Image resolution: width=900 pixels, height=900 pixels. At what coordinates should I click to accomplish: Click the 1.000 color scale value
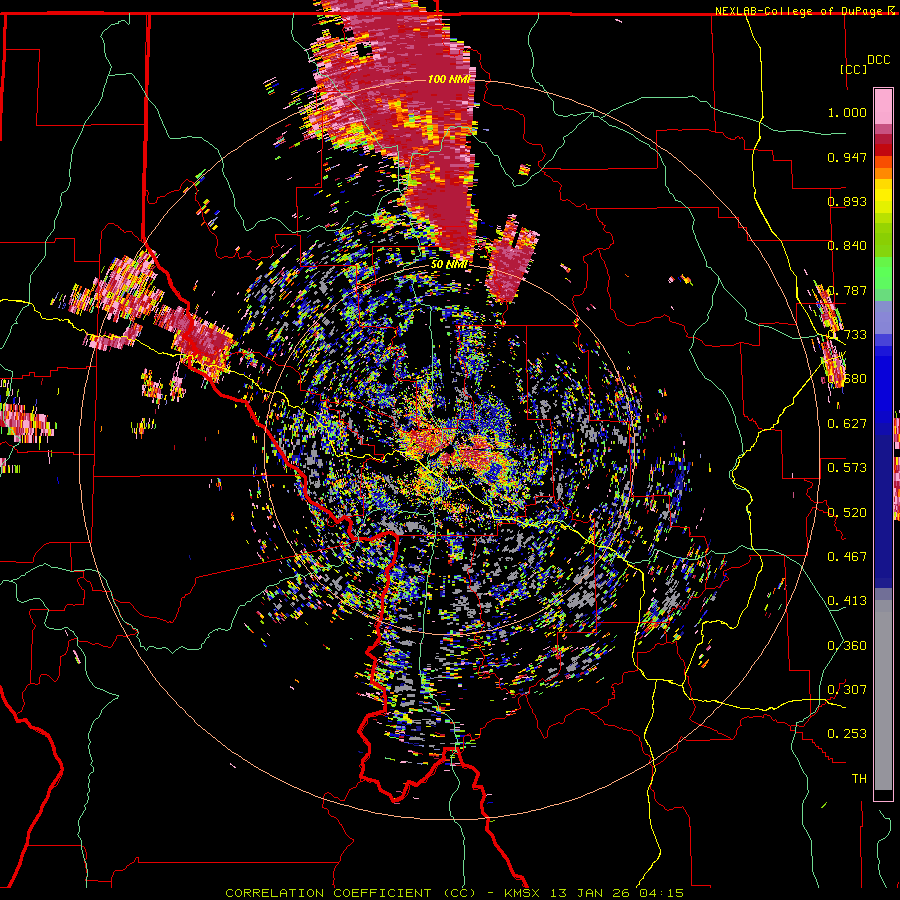847,112
